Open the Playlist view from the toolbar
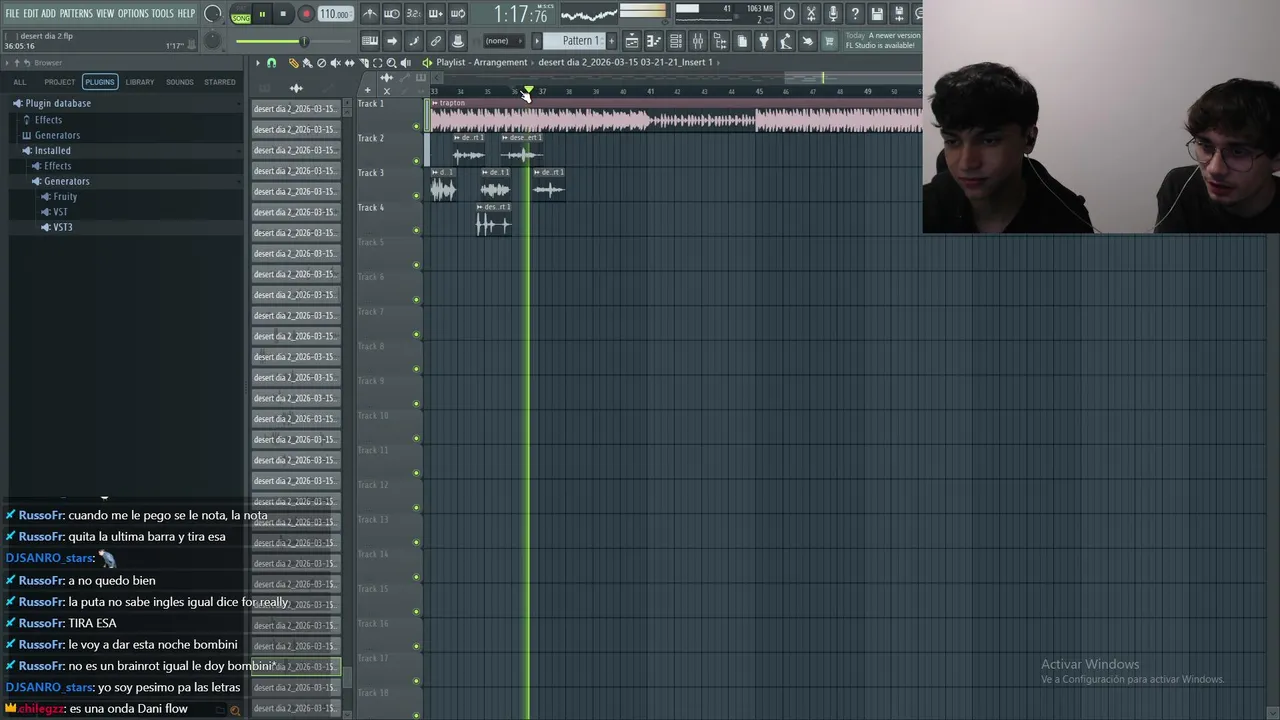Image resolution: width=1280 pixels, height=720 pixels. [x=632, y=41]
